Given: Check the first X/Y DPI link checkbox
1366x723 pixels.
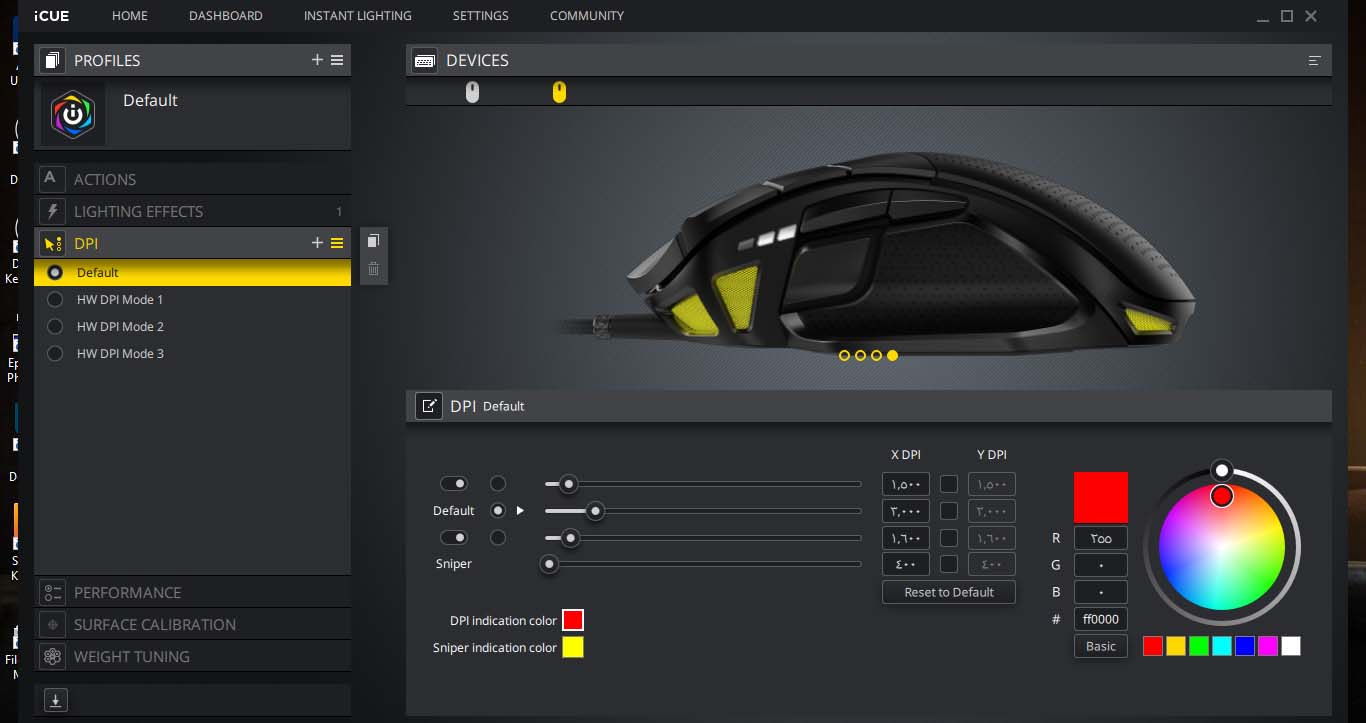Looking at the screenshot, I should (949, 484).
